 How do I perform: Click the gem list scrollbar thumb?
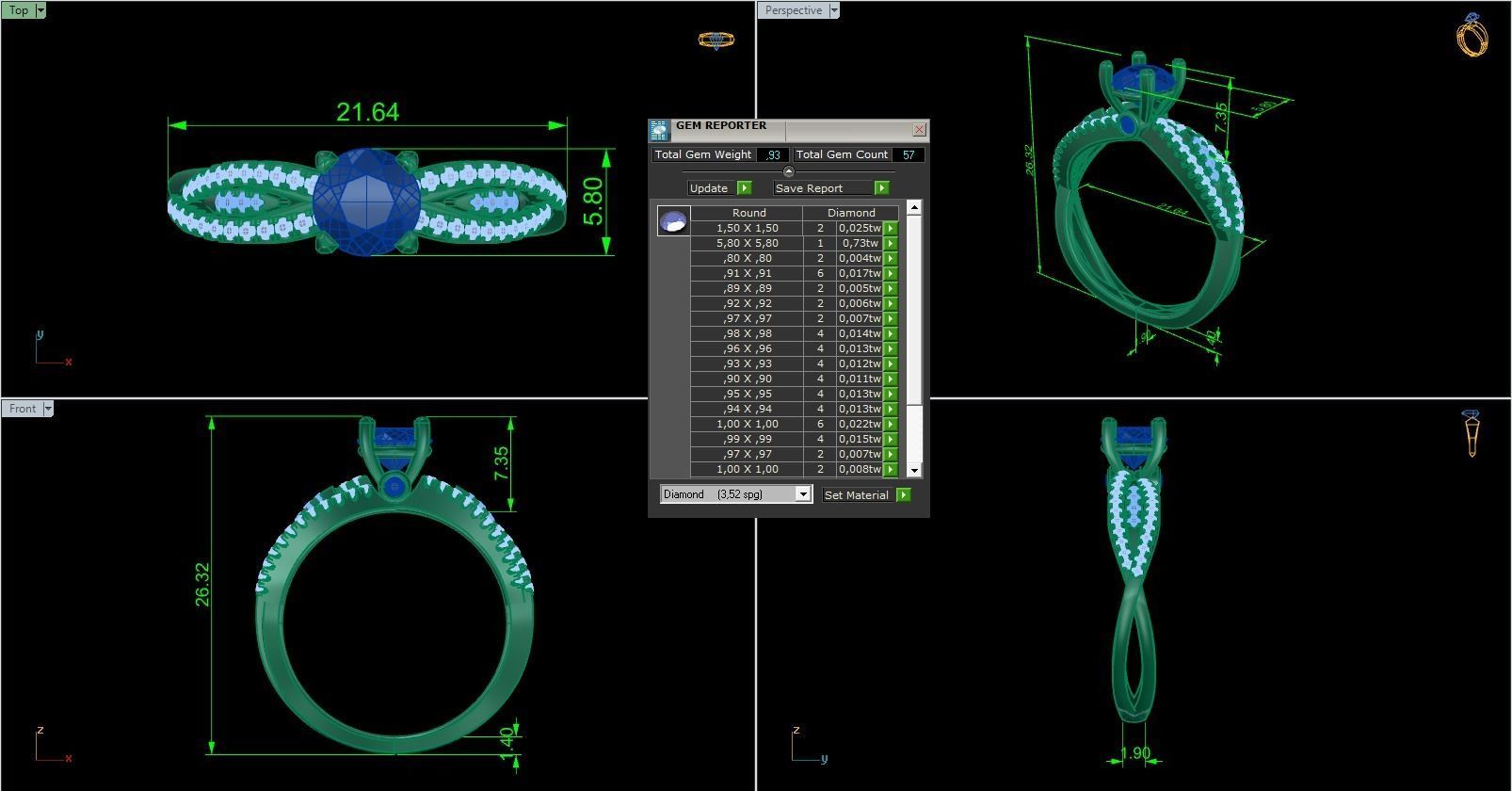point(913,311)
